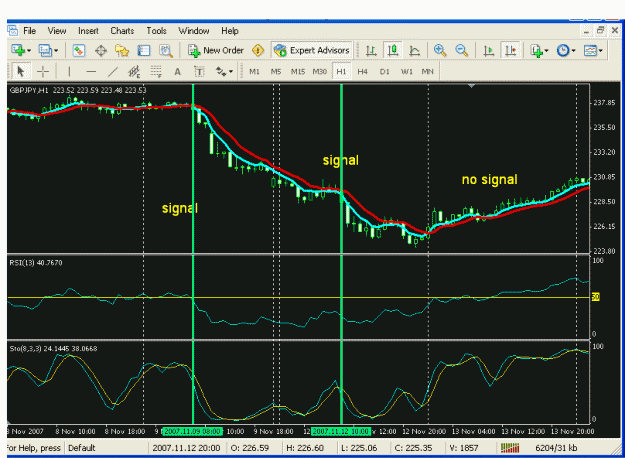This screenshot has width=625, height=458.
Task: Click the Profiles icon
Action: pyautogui.click(x=45, y=51)
